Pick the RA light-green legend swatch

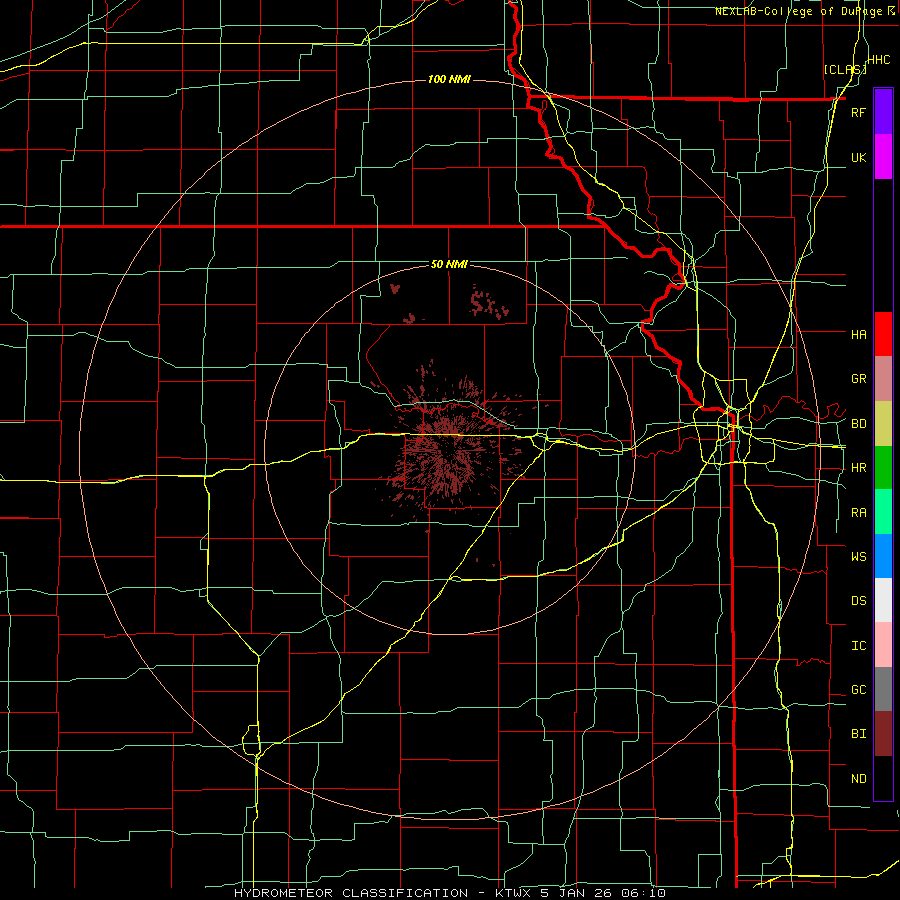[883, 512]
